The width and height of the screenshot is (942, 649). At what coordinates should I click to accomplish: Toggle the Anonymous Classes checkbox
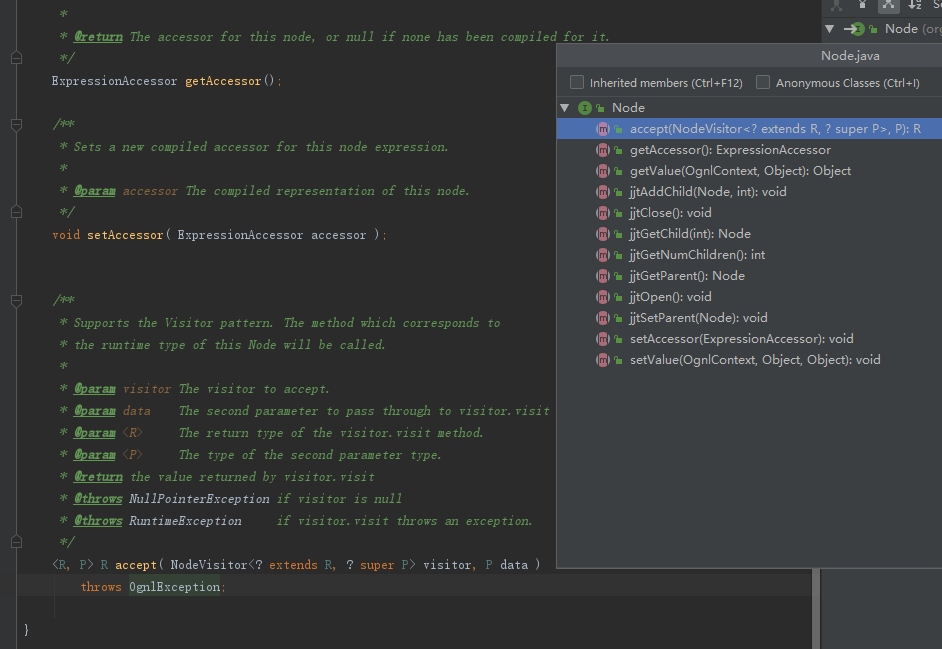[x=763, y=83]
